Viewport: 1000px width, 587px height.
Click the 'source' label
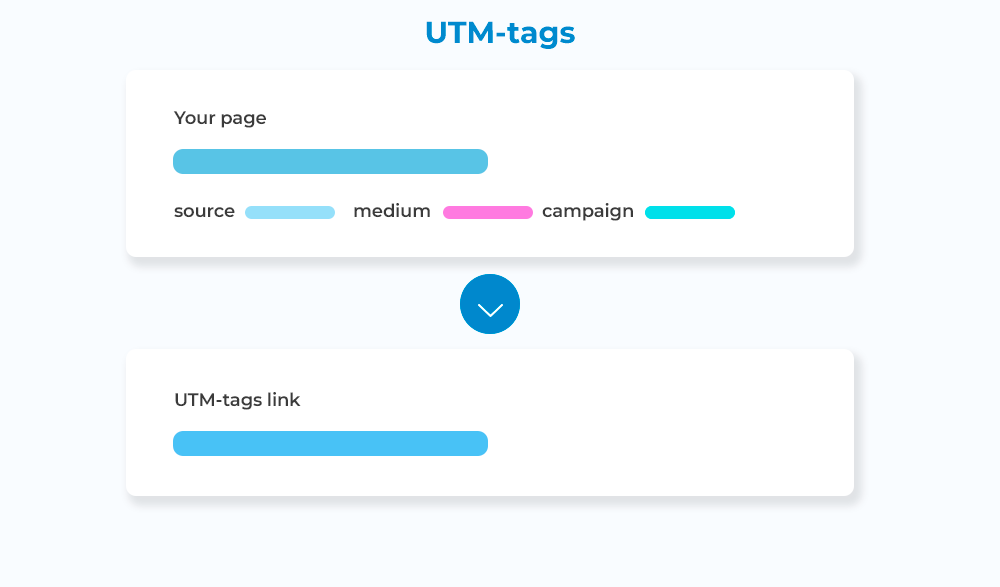(204, 212)
